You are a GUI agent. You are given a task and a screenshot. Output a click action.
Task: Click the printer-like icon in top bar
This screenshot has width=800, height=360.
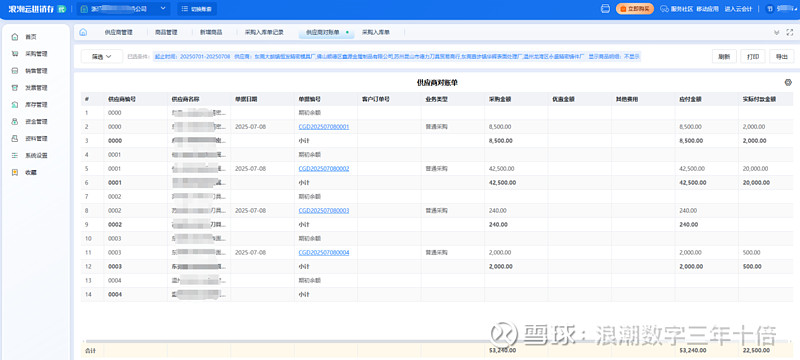pos(606,9)
